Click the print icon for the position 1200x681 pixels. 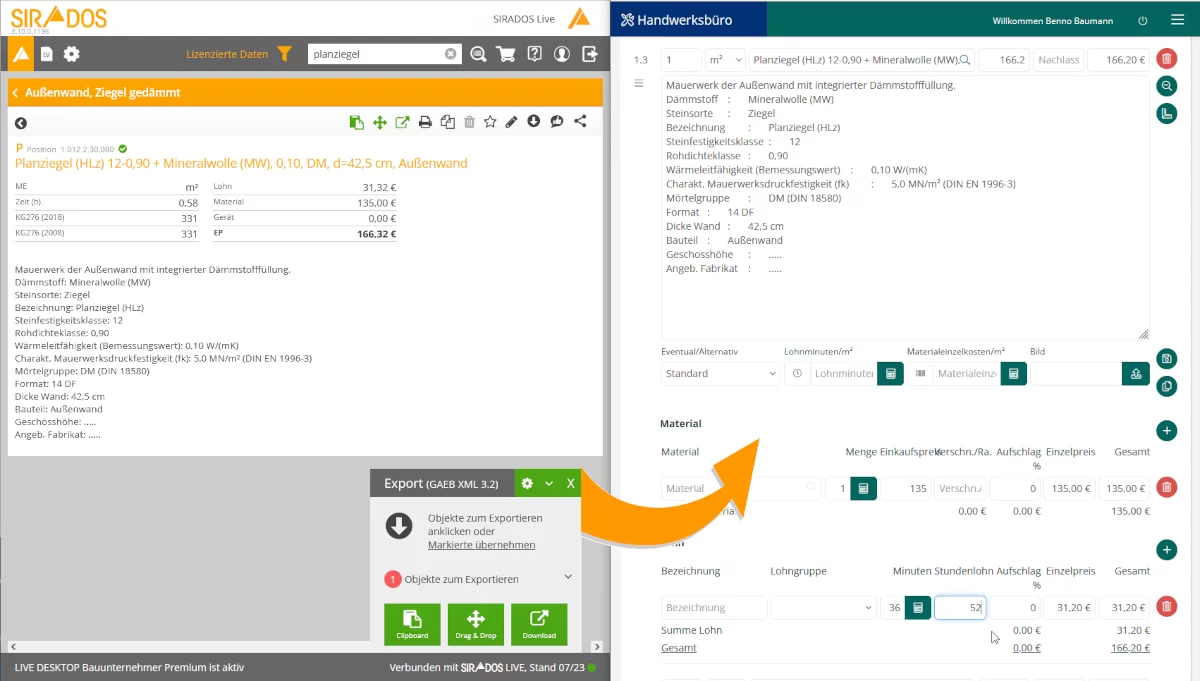click(425, 122)
